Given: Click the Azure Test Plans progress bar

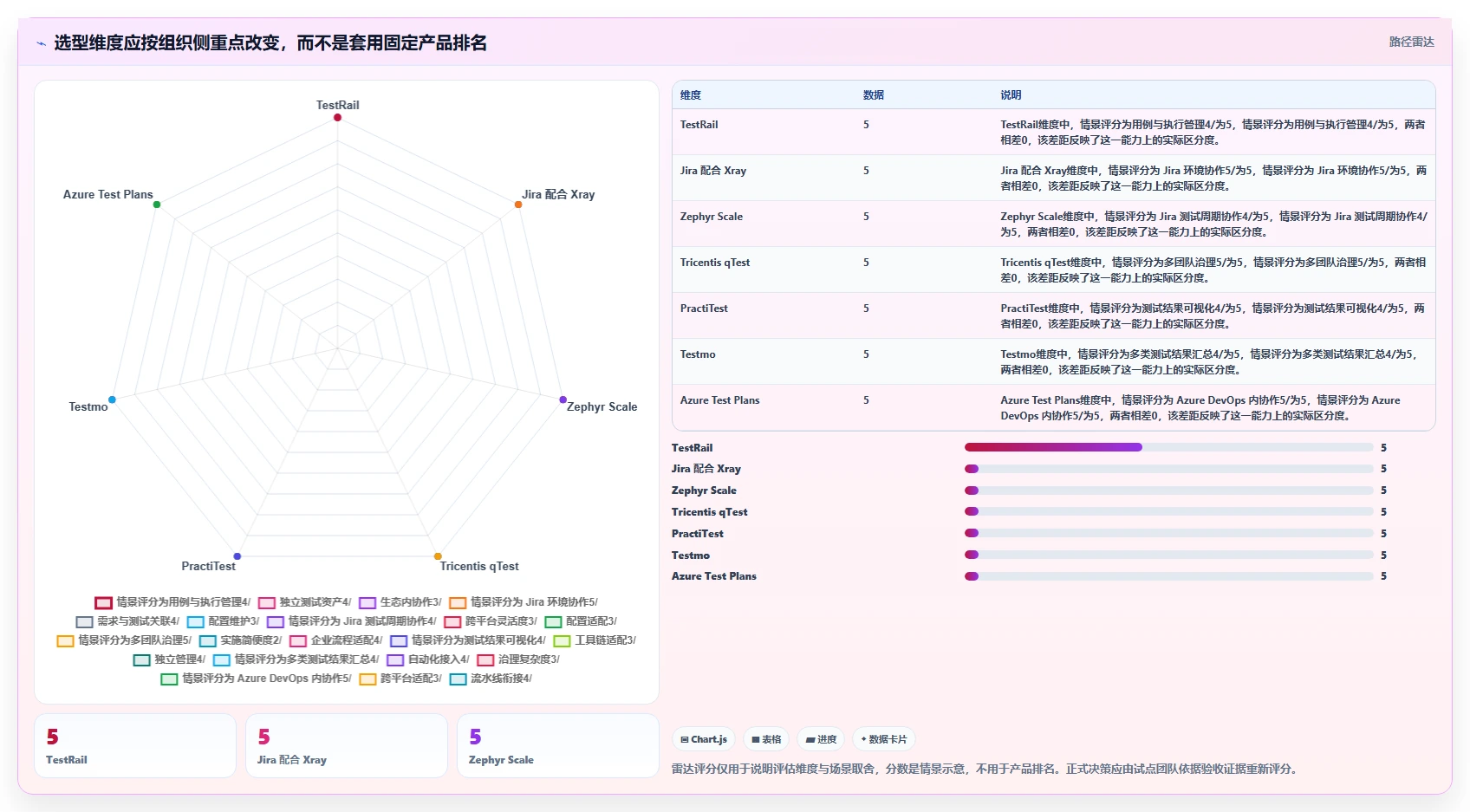Looking at the screenshot, I should [x=1168, y=576].
